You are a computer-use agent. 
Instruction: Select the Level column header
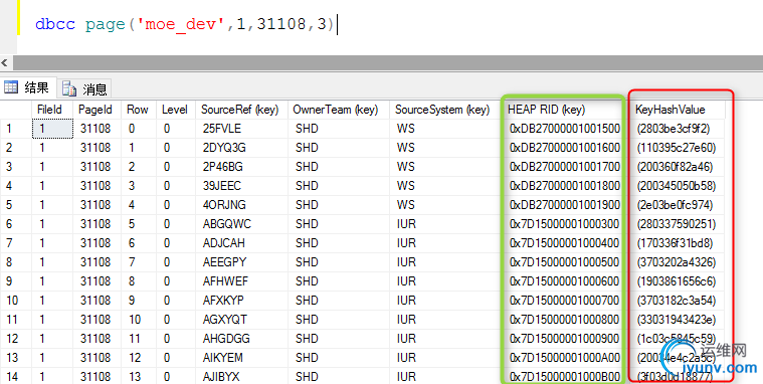point(176,110)
